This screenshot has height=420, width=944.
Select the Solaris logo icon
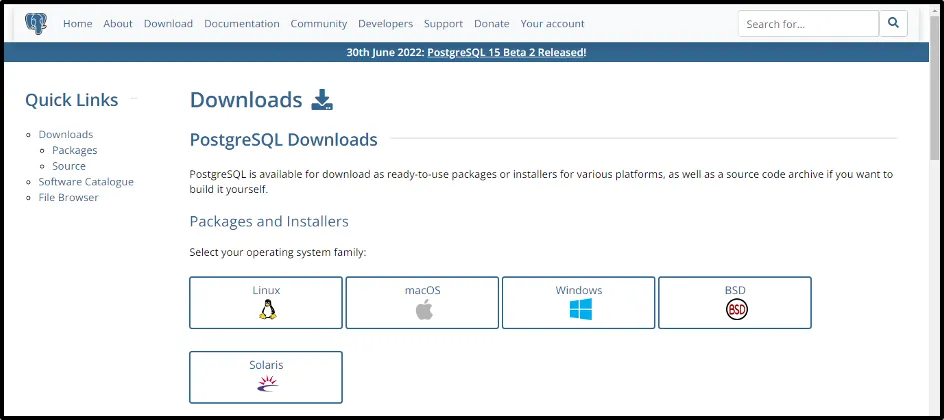coord(266,383)
